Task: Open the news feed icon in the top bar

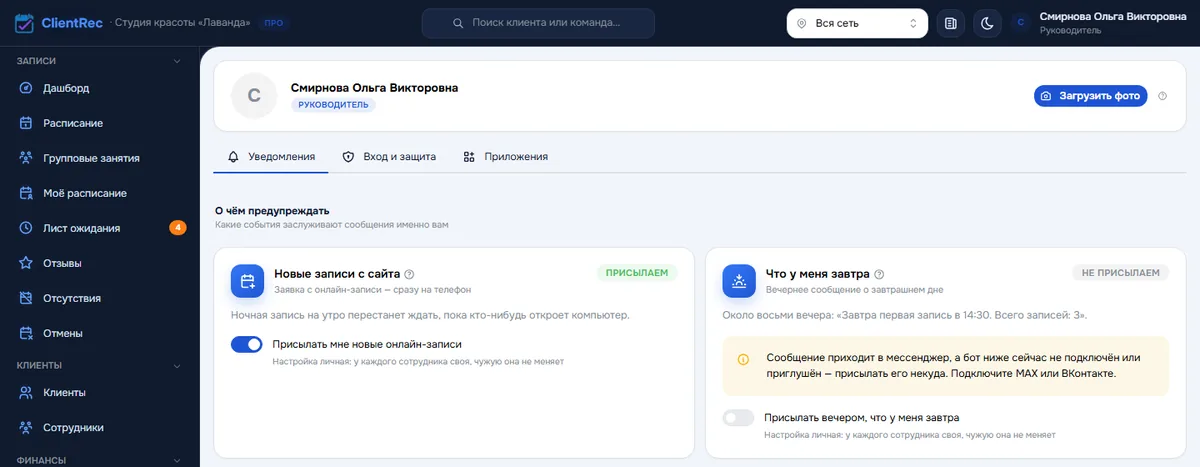Action: tap(951, 23)
